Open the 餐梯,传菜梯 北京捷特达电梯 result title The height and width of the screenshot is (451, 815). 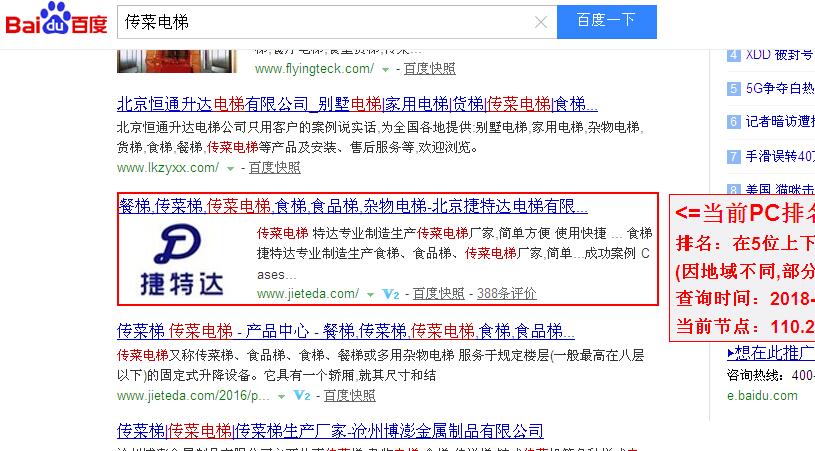(x=353, y=206)
